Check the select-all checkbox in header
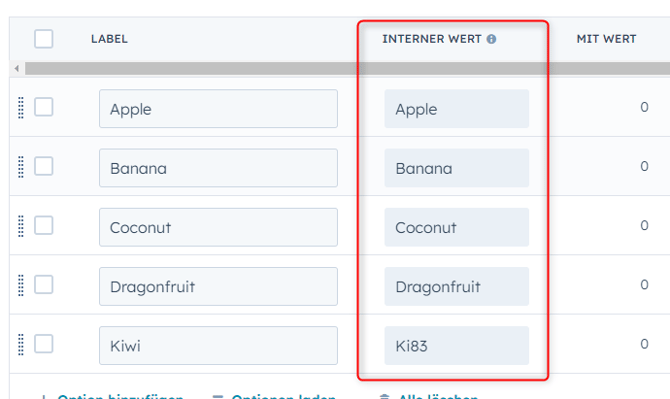Viewport: 670px width, 399px height. click(x=44, y=38)
